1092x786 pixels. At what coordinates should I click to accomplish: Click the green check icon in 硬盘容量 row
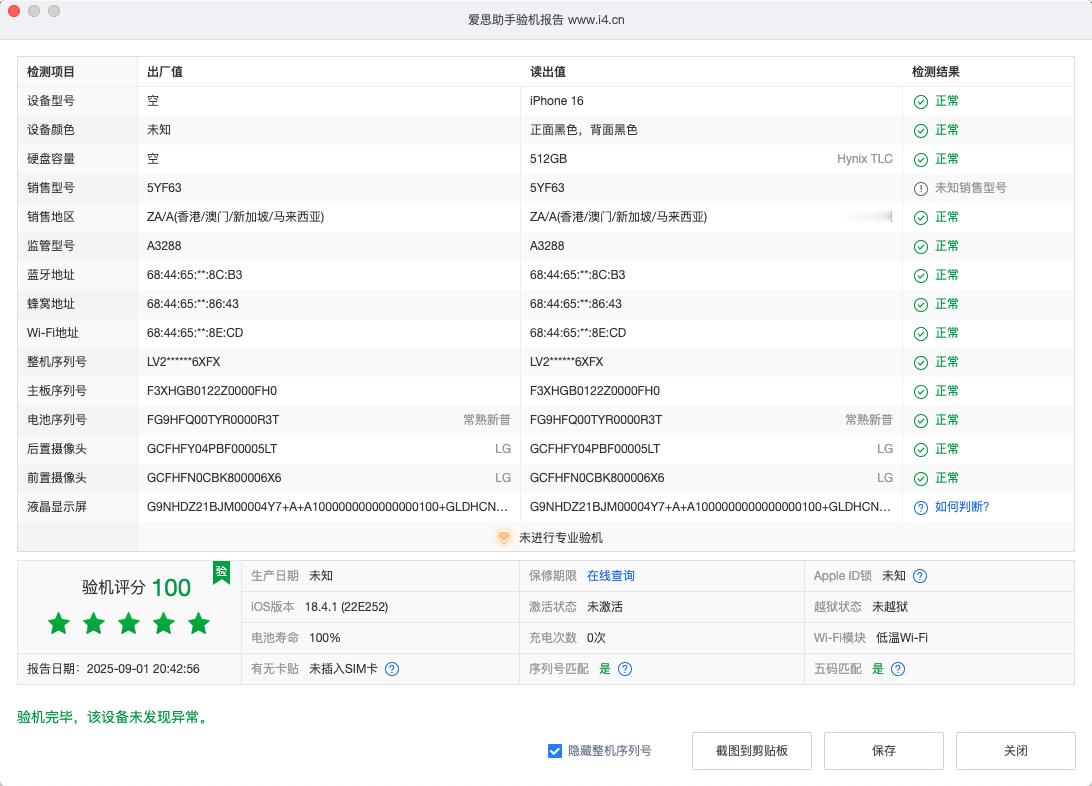(x=921, y=159)
